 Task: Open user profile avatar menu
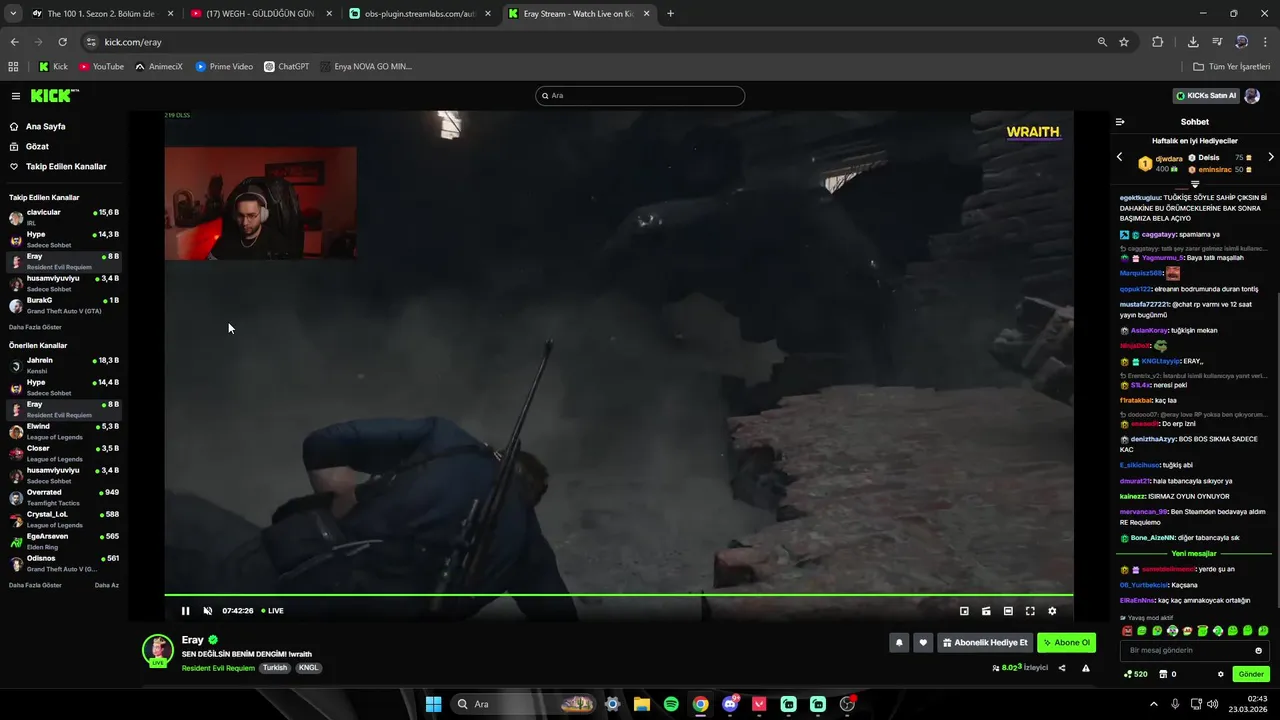1252,96
